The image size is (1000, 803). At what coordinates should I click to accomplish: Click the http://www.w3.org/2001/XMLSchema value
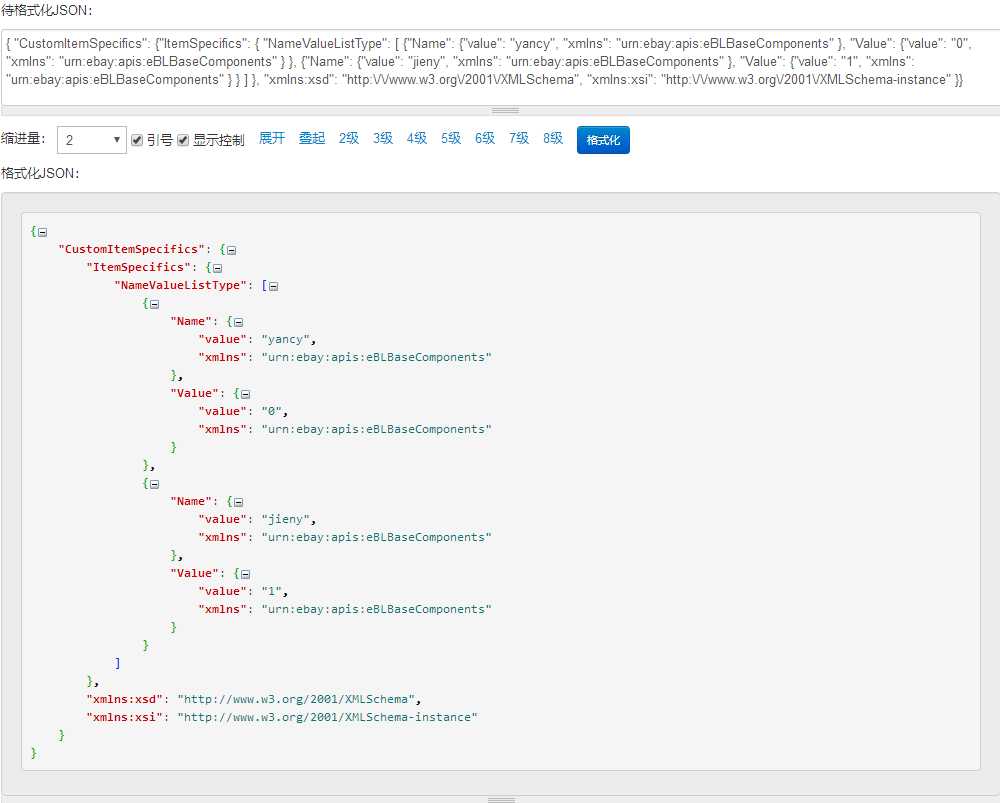[x=296, y=699]
